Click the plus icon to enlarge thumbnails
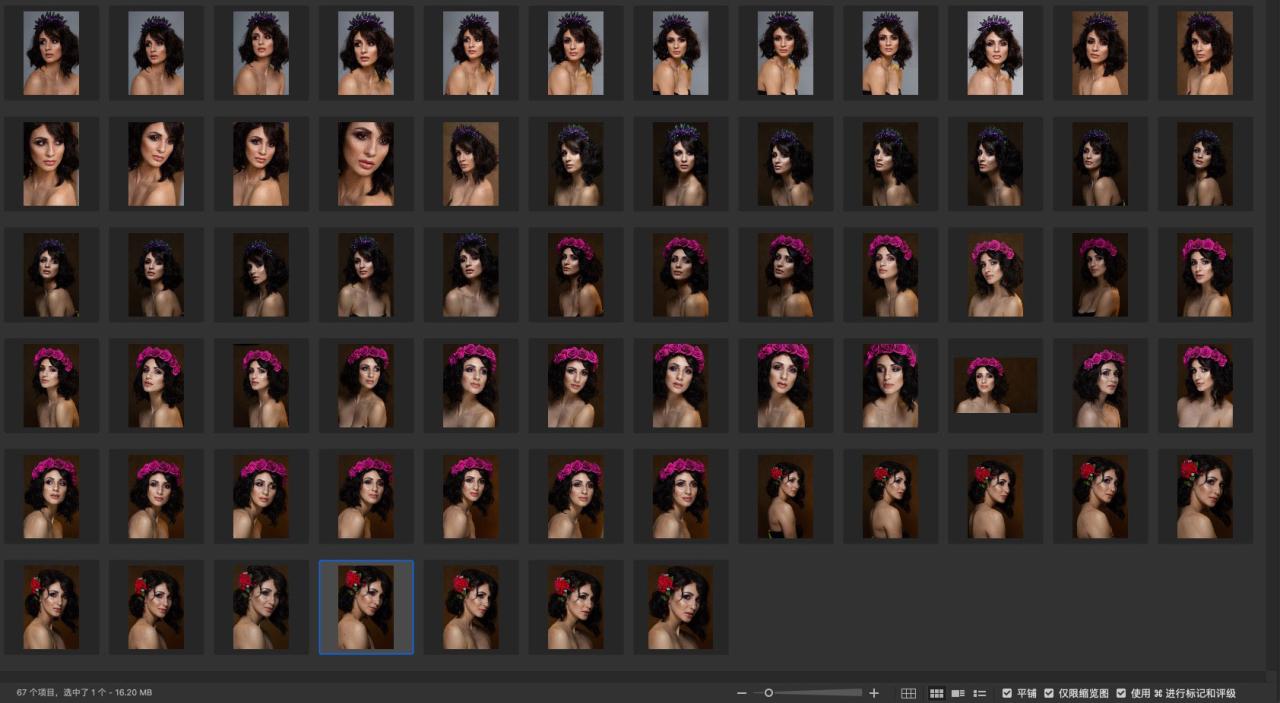Screen dimensions: 1280x703 pyautogui.click(x=874, y=693)
